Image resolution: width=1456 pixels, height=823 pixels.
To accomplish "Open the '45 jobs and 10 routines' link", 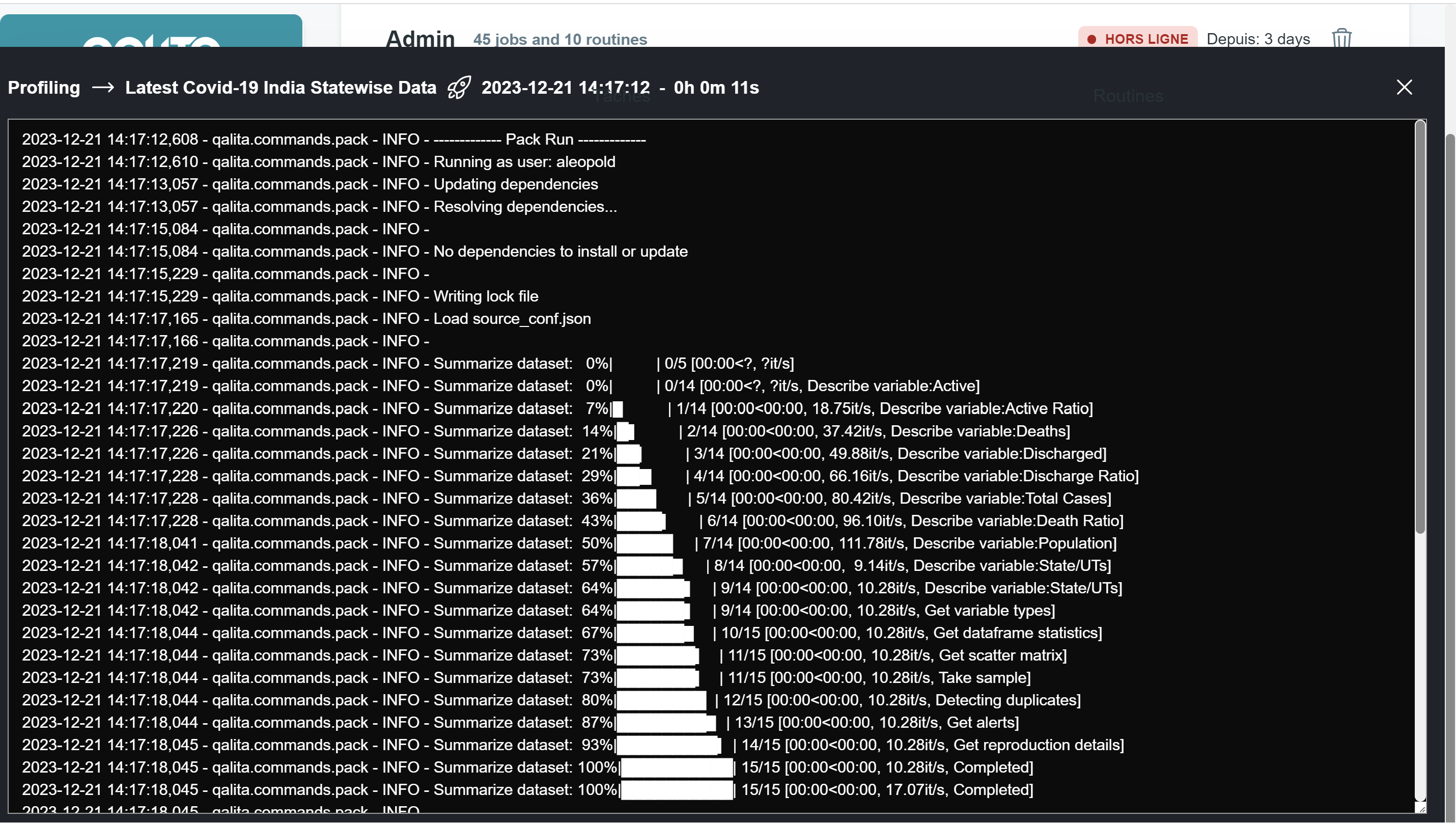I will (559, 39).
